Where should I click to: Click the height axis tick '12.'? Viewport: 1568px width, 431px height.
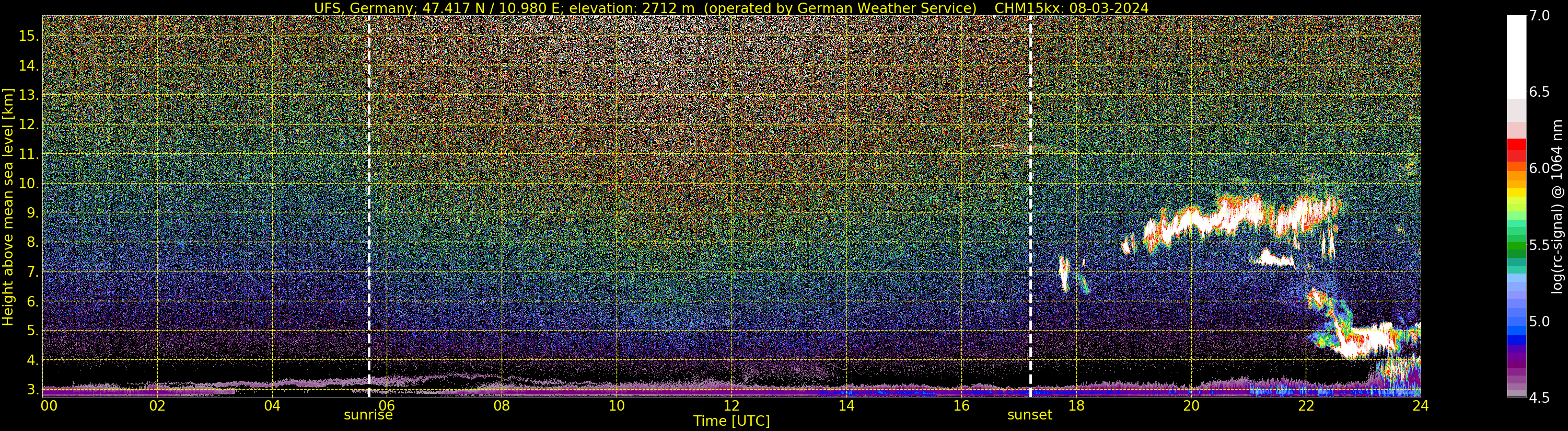(x=29, y=124)
